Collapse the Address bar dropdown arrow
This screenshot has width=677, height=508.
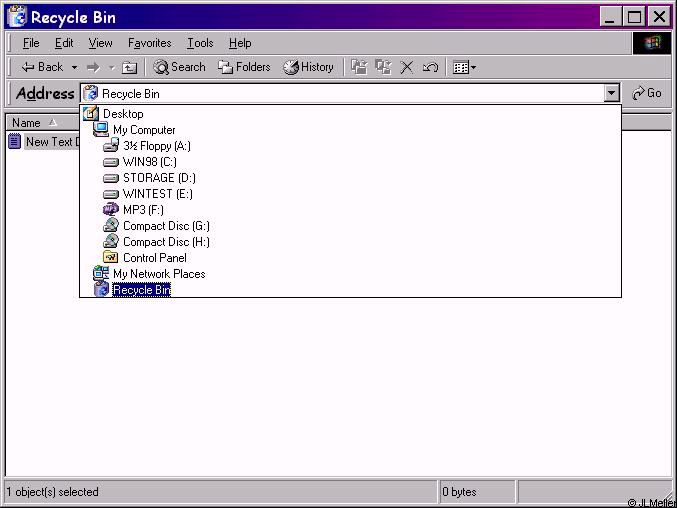click(611, 93)
